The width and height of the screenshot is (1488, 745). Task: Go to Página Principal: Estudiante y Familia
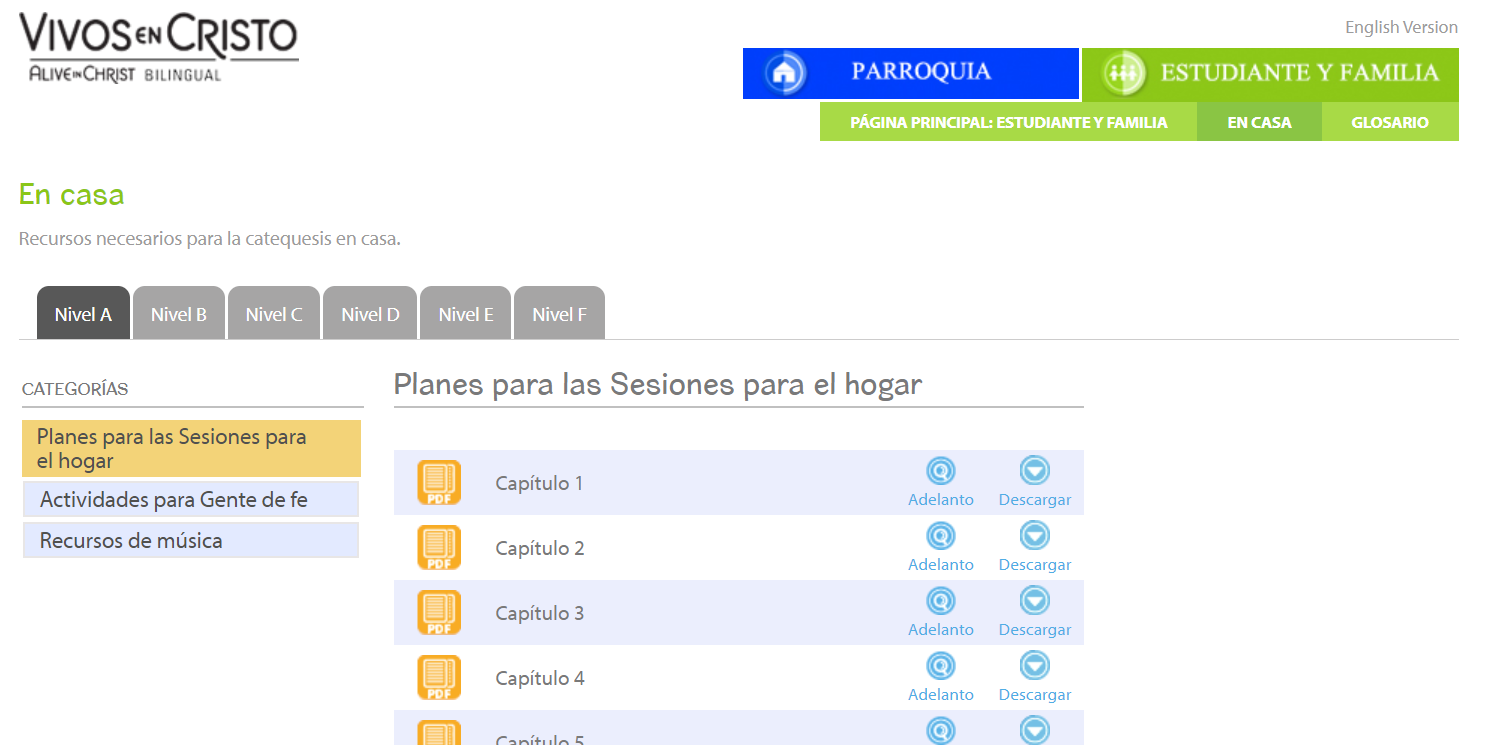1008,122
